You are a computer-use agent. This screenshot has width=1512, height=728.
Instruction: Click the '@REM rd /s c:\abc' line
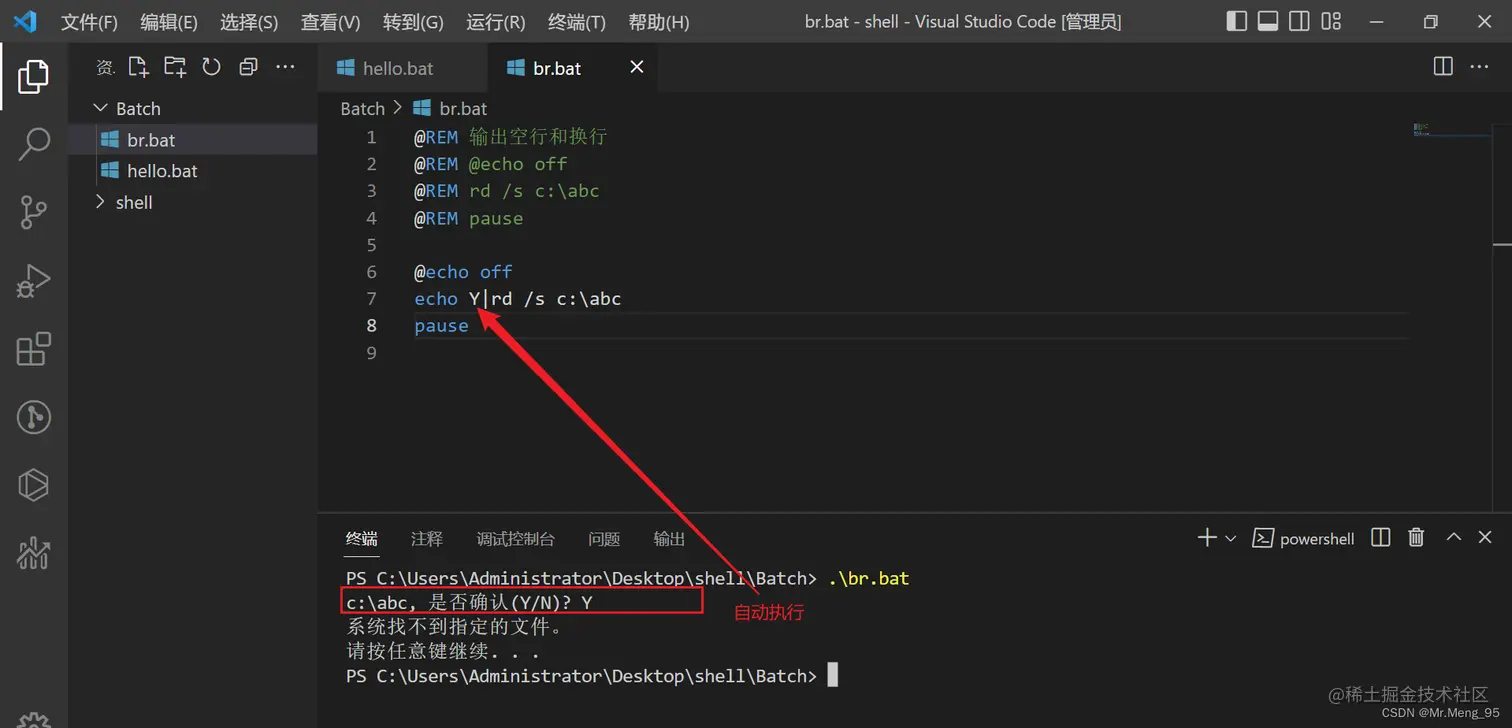coord(507,191)
